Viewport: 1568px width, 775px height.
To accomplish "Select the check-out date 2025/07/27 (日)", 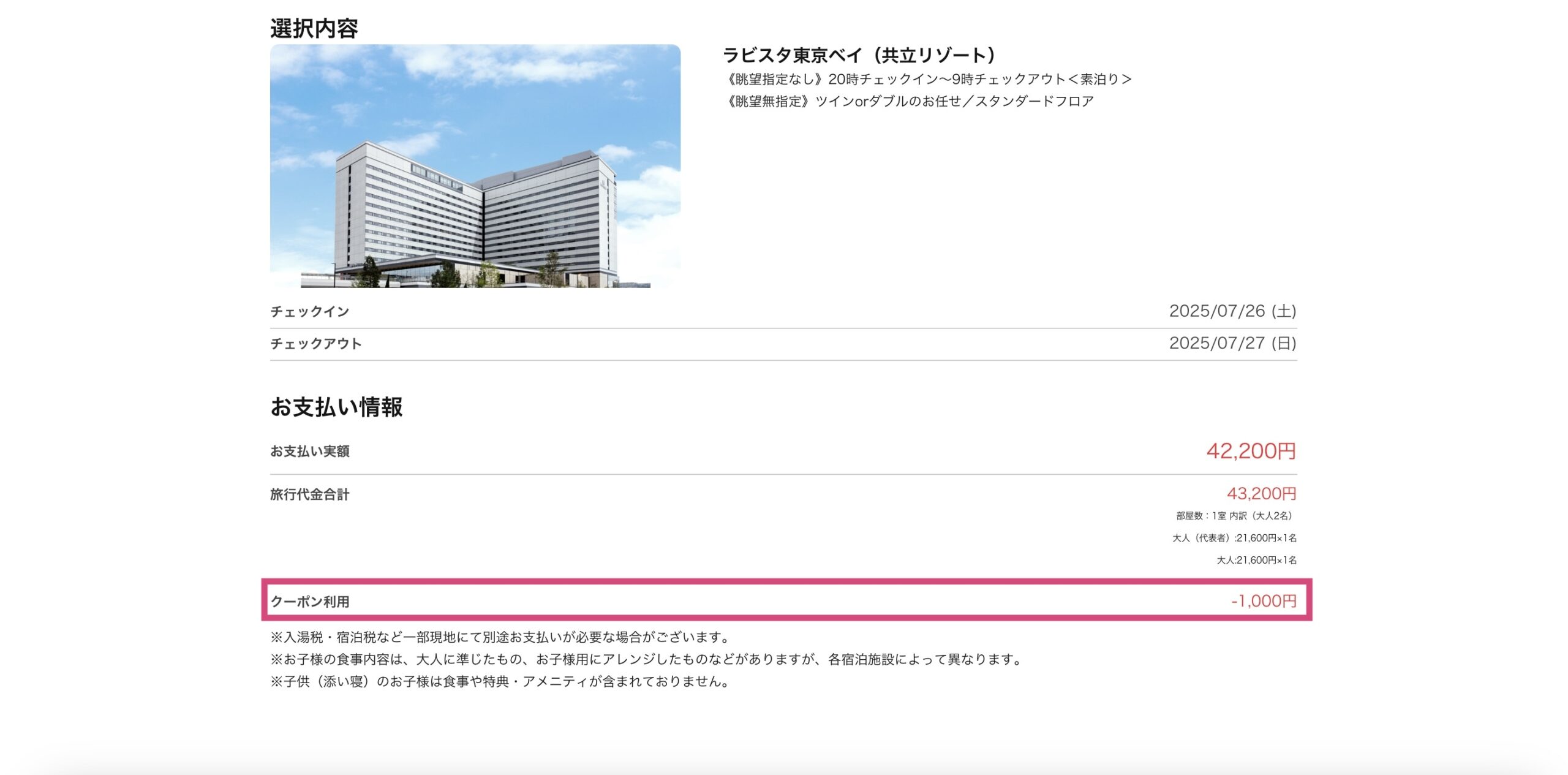I will coord(1232,343).
